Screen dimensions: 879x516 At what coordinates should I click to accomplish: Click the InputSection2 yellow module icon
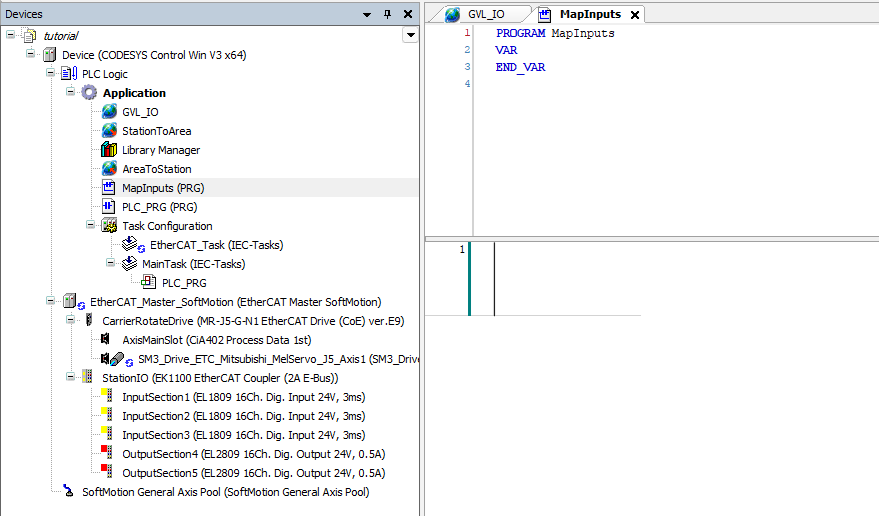click(107, 415)
